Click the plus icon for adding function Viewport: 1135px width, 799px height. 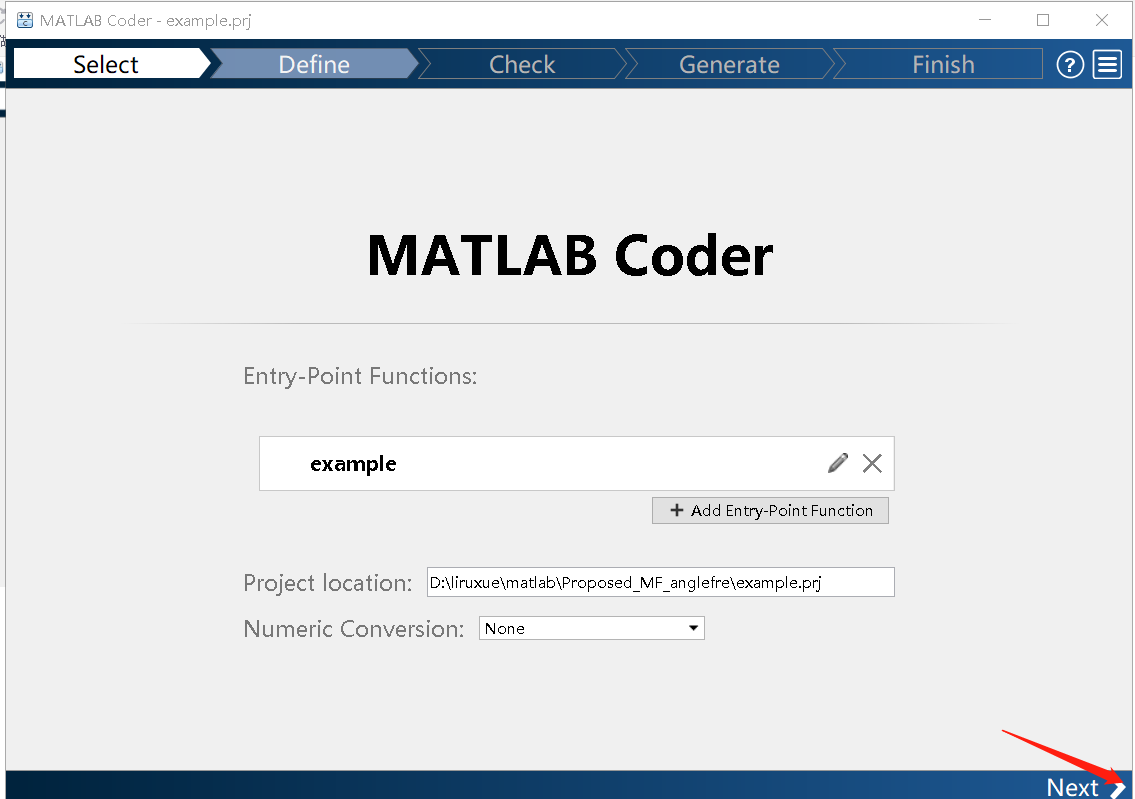pyautogui.click(x=677, y=510)
